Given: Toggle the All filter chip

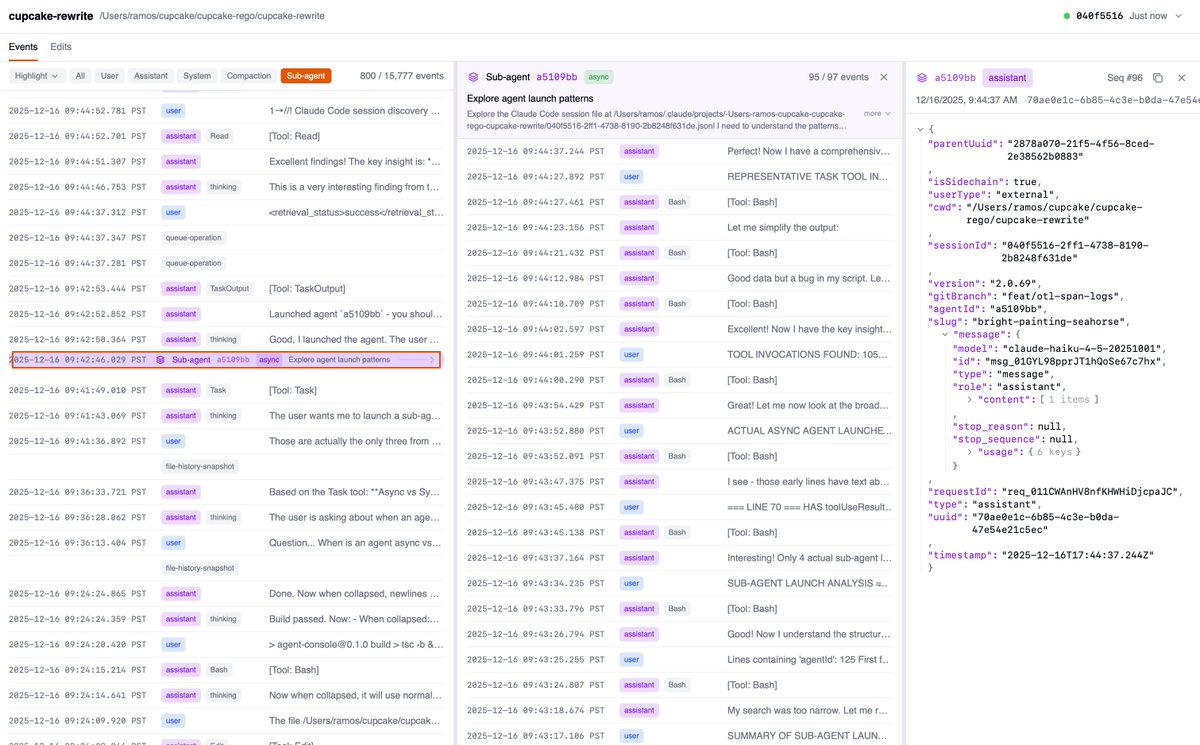Looking at the screenshot, I should pos(80,76).
